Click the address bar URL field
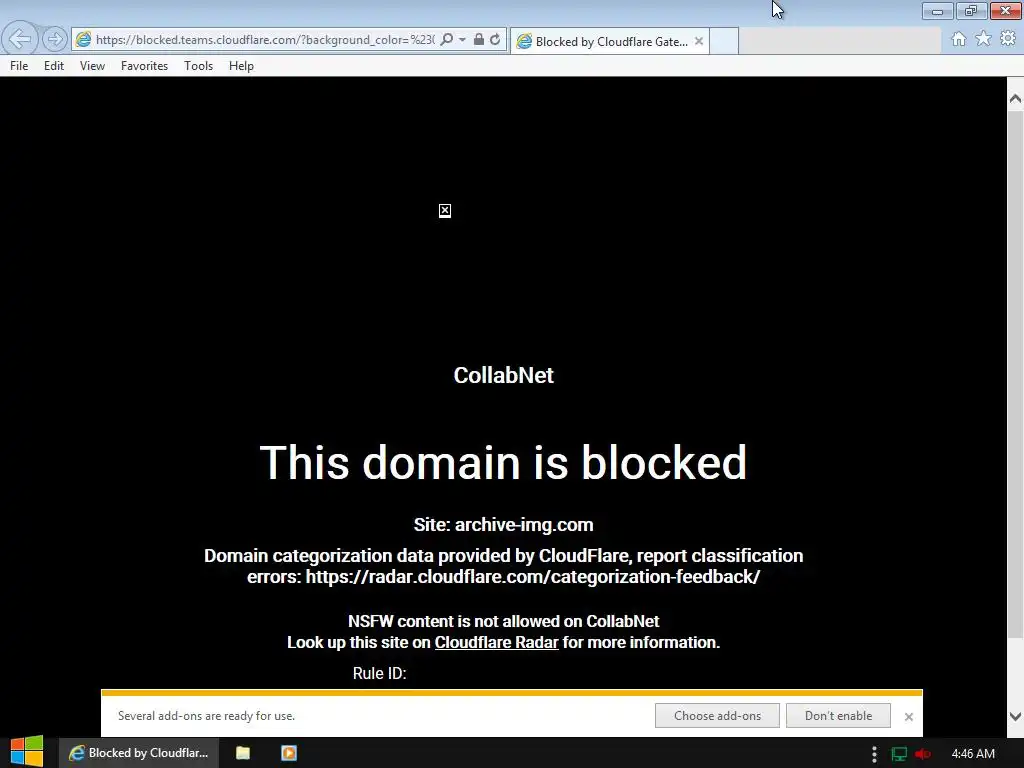 (x=264, y=40)
